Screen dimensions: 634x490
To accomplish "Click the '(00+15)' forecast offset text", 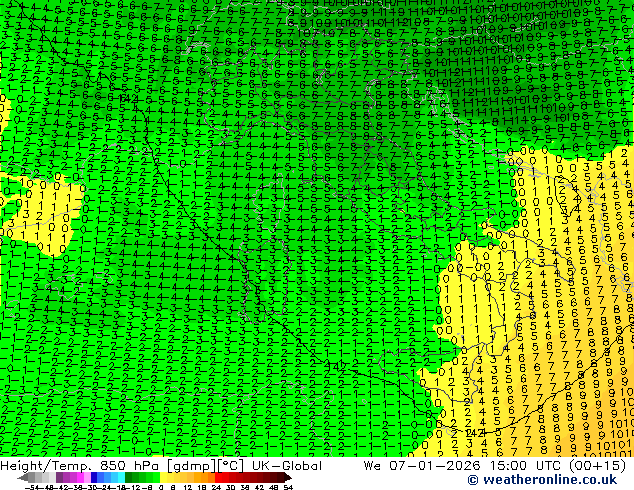I will pyautogui.click(x=597, y=466).
